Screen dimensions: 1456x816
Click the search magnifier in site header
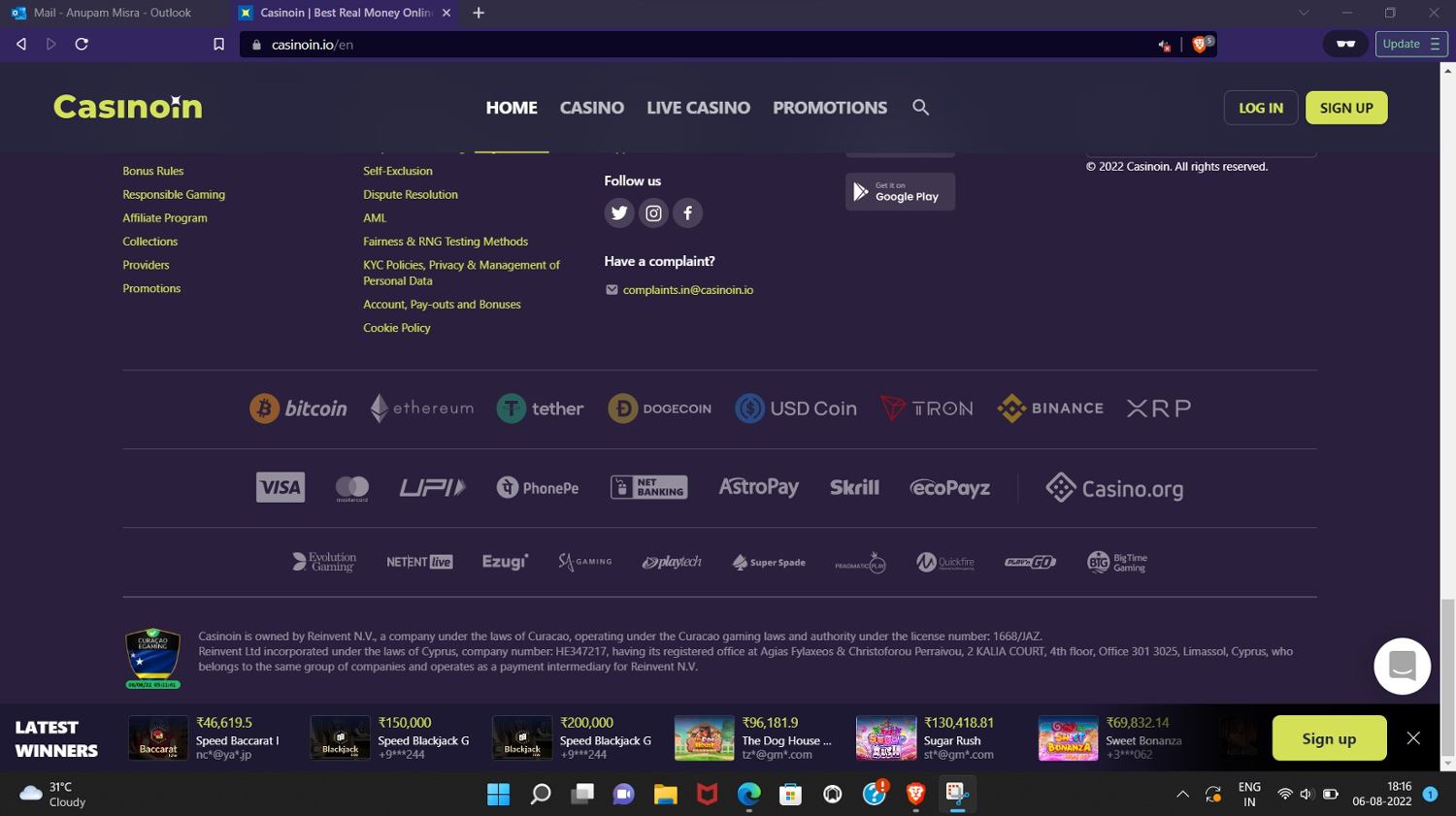tap(920, 108)
